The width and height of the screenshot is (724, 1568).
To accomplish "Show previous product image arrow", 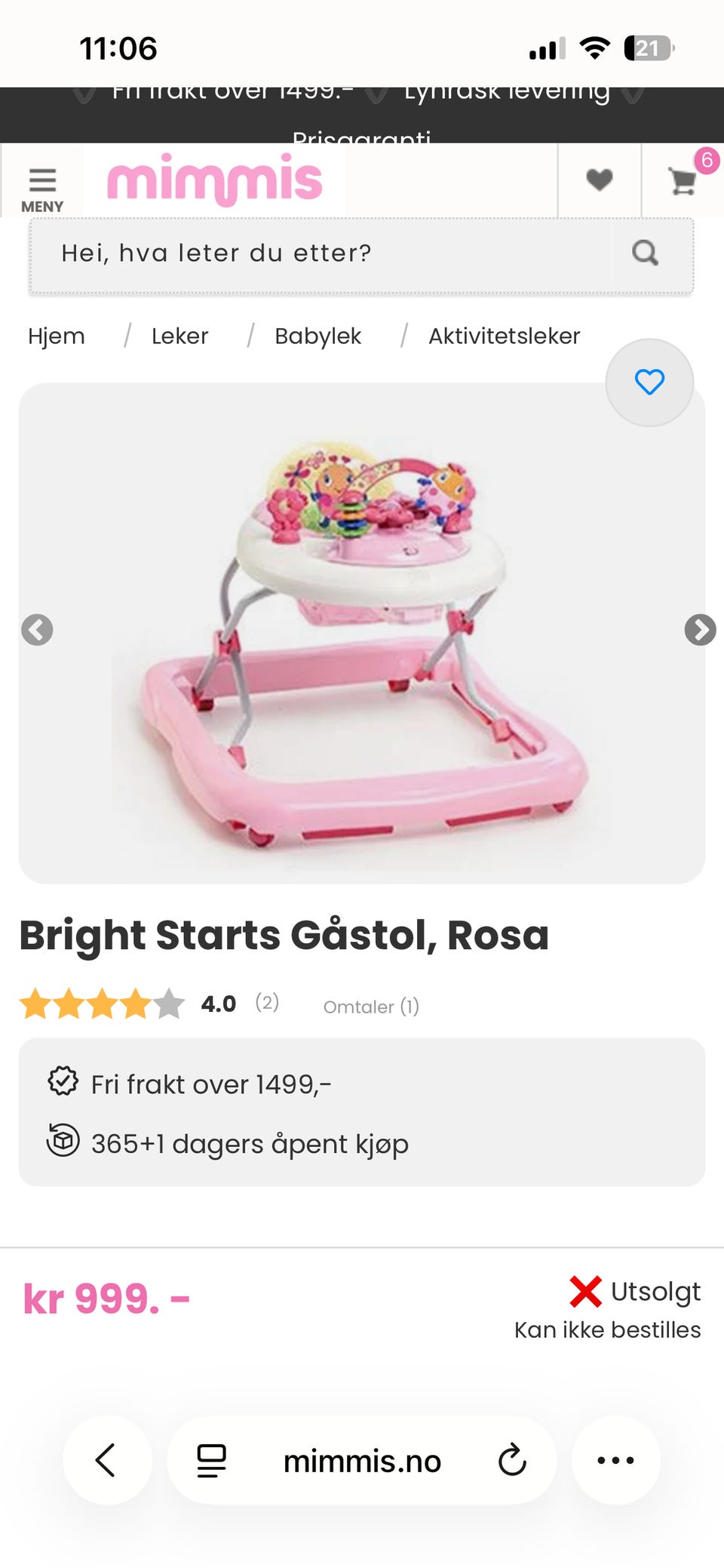I will [x=37, y=630].
